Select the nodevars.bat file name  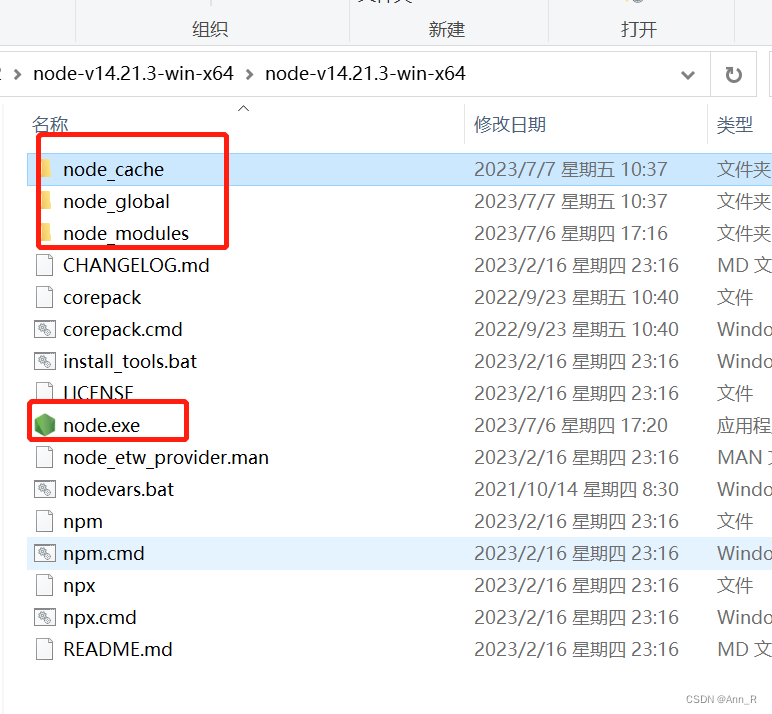119,489
